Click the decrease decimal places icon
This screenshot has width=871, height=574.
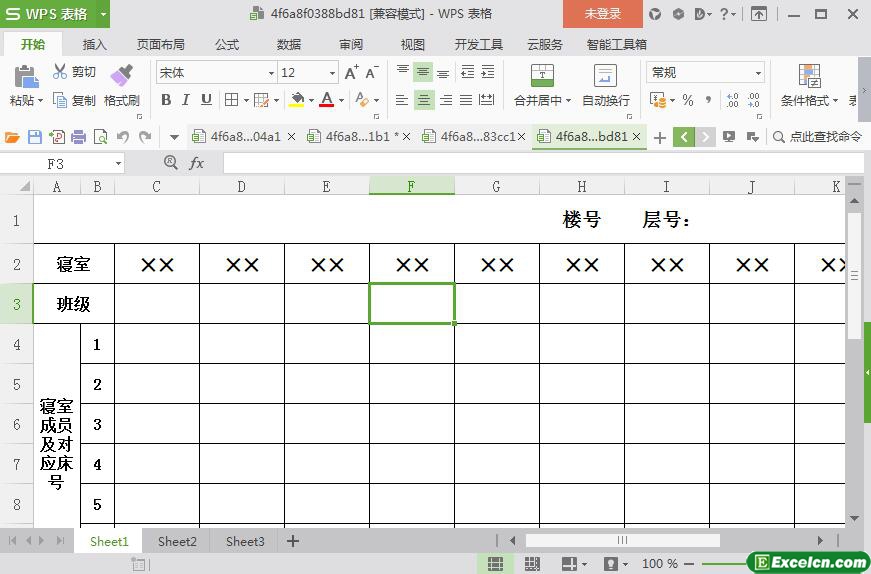pyautogui.click(x=754, y=100)
